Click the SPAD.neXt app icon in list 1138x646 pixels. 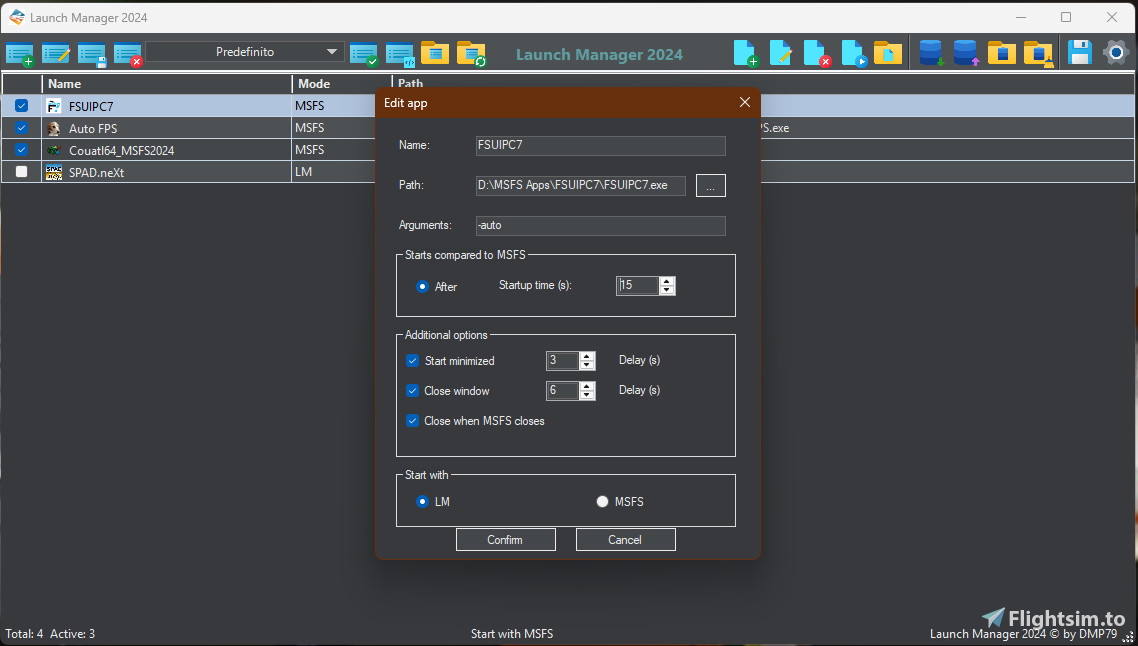point(54,172)
